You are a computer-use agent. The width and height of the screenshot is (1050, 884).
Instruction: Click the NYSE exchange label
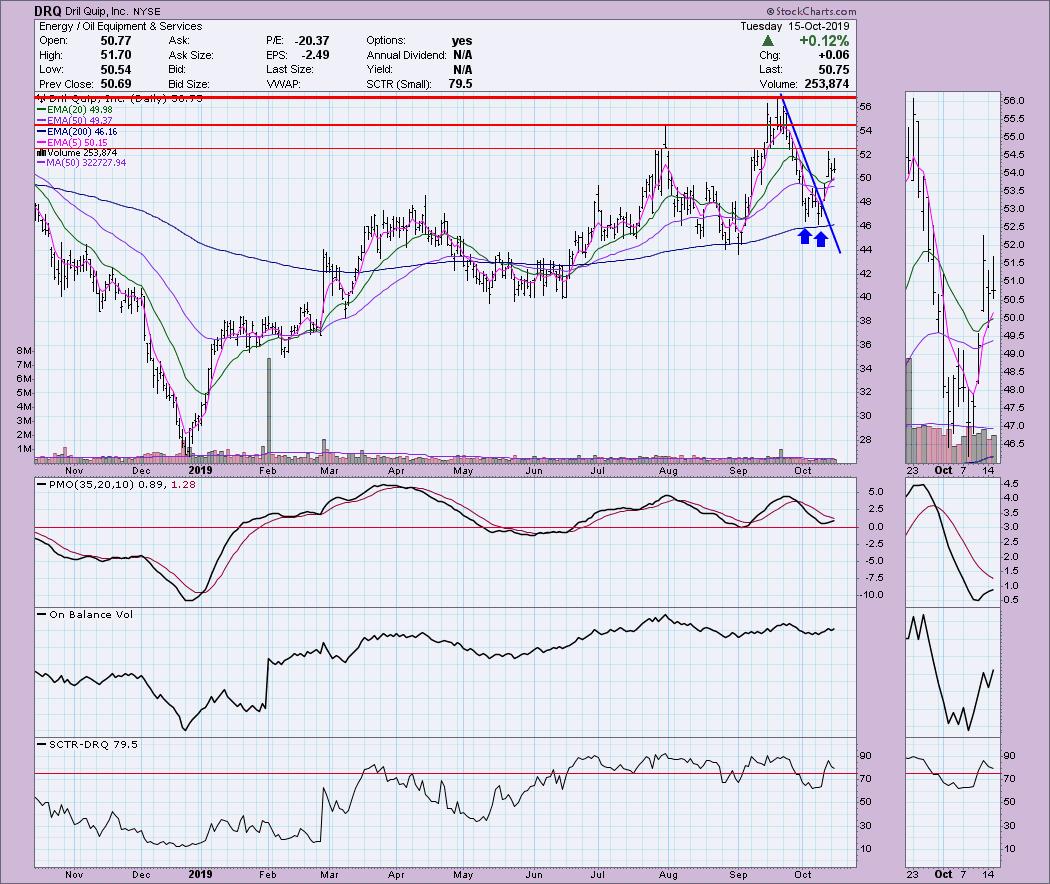(147, 11)
